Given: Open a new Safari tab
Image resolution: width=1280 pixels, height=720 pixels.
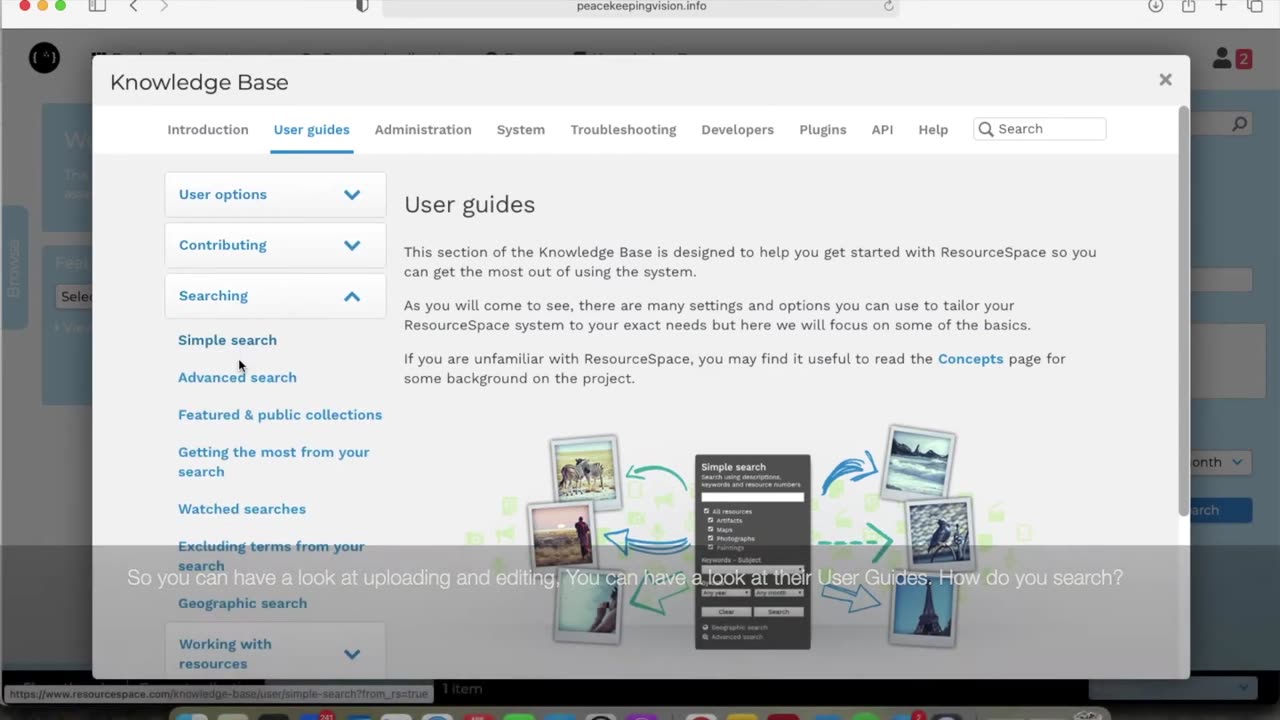Looking at the screenshot, I should pyautogui.click(x=1221, y=6).
